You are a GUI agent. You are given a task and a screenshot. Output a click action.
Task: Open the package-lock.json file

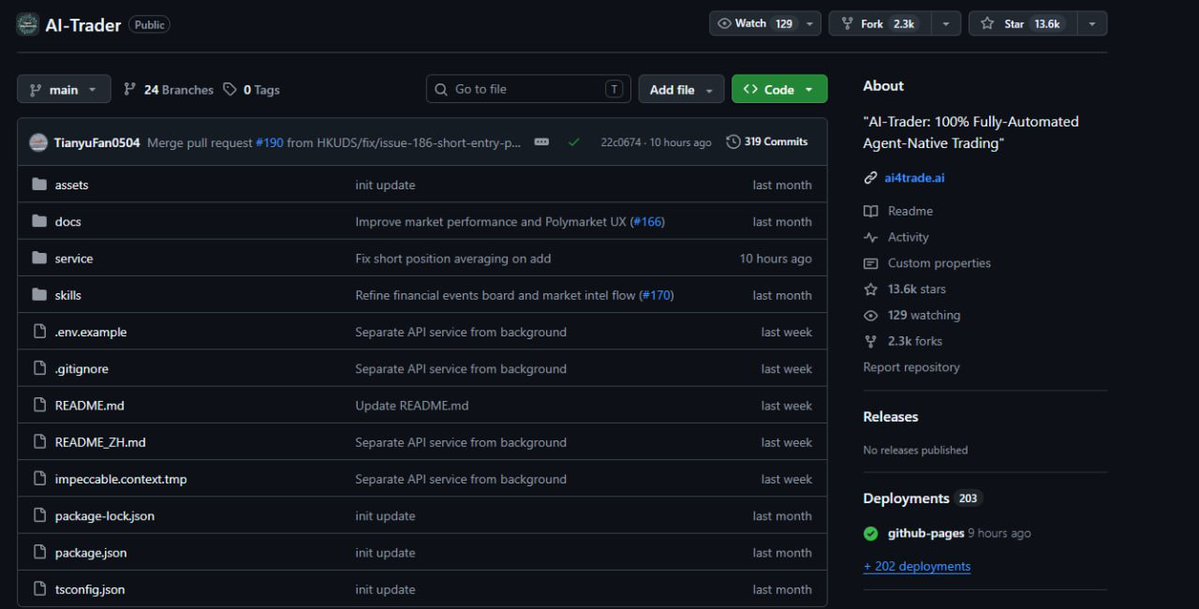pyautogui.click(x=105, y=516)
